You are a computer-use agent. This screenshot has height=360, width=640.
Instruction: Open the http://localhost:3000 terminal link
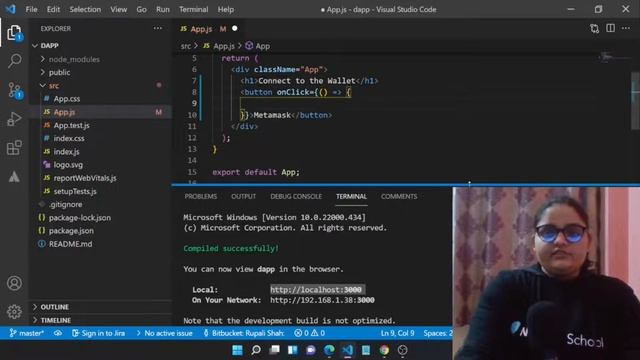click(316, 289)
